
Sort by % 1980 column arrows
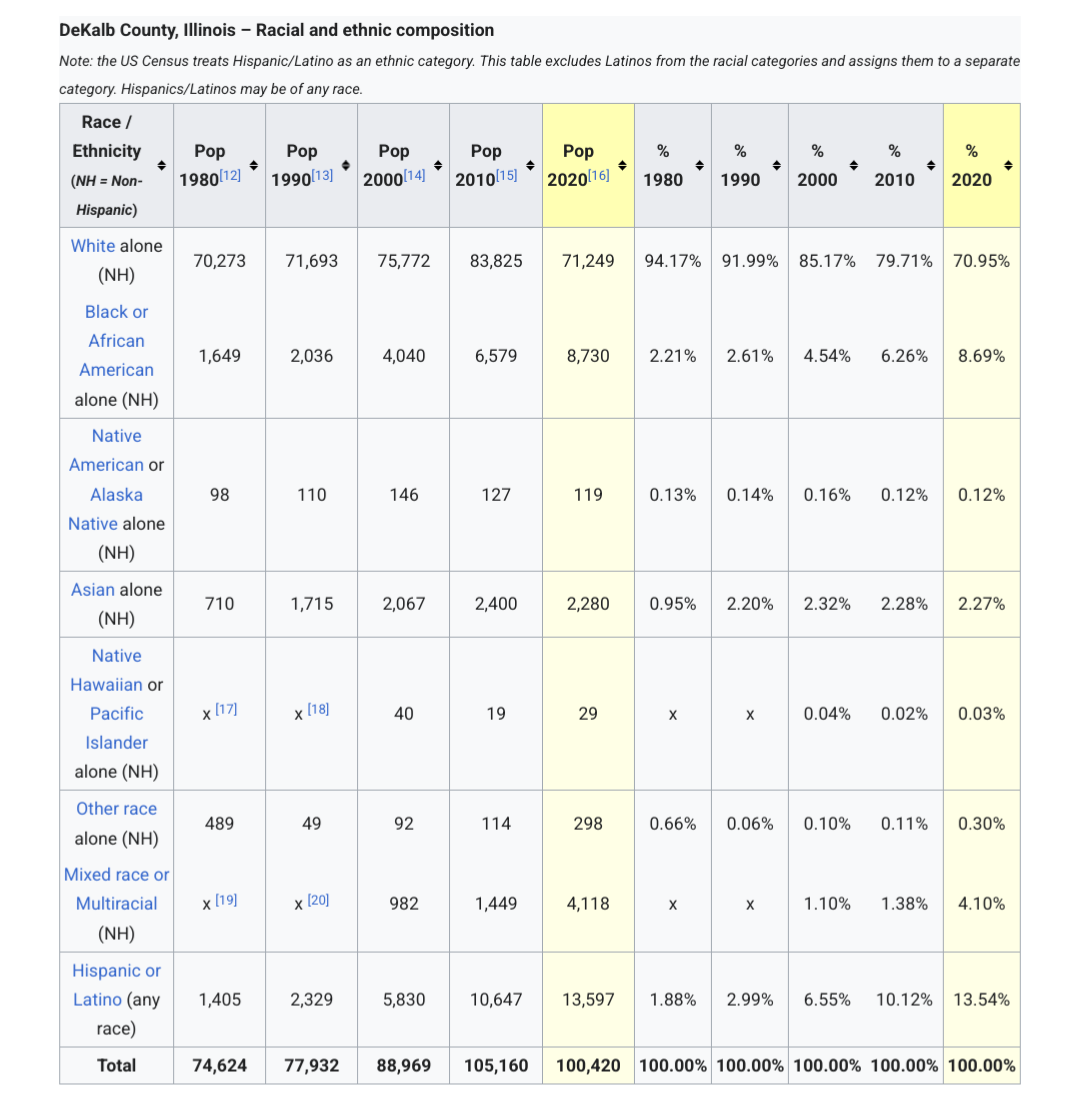(700, 165)
